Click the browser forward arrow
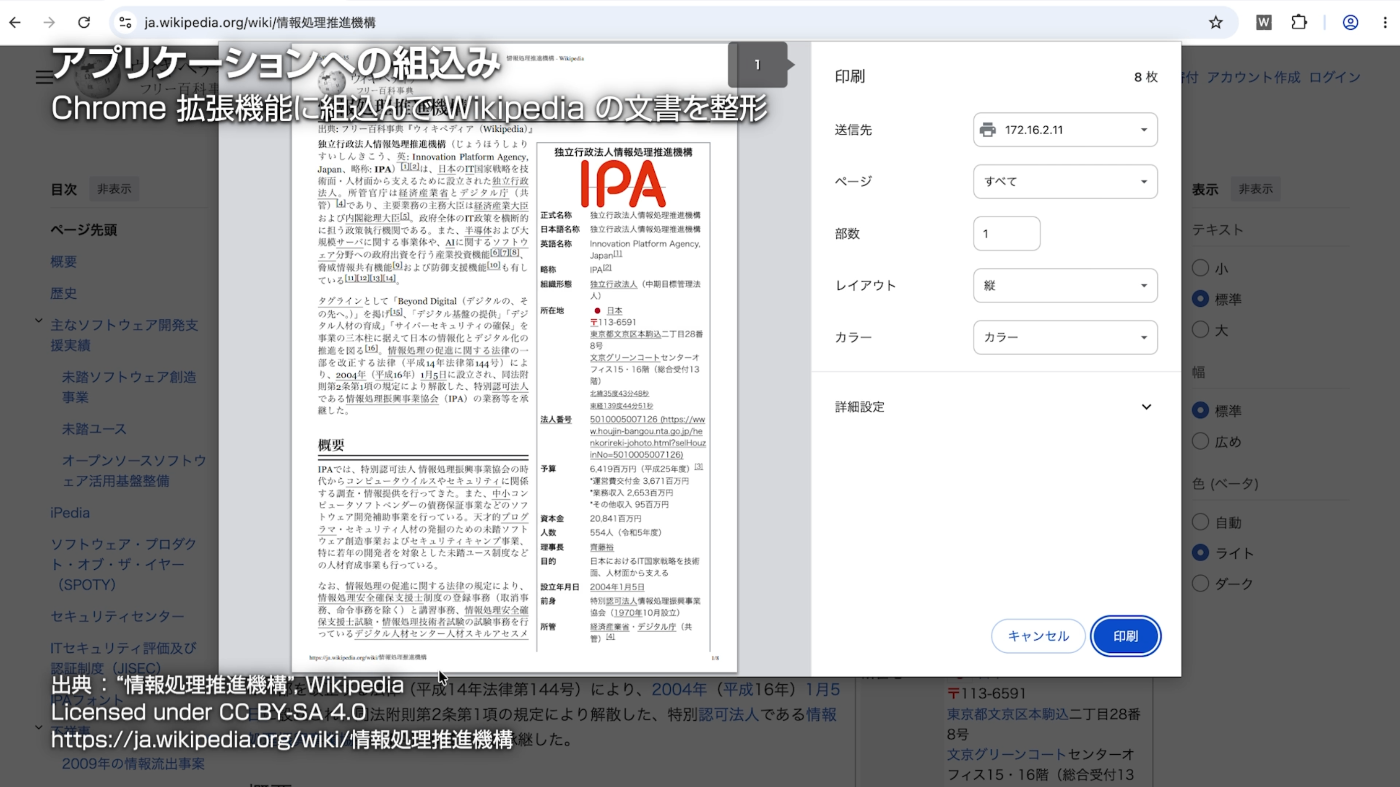The height and width of the screenshot is (787, 1400). click(x=50, y=22)
